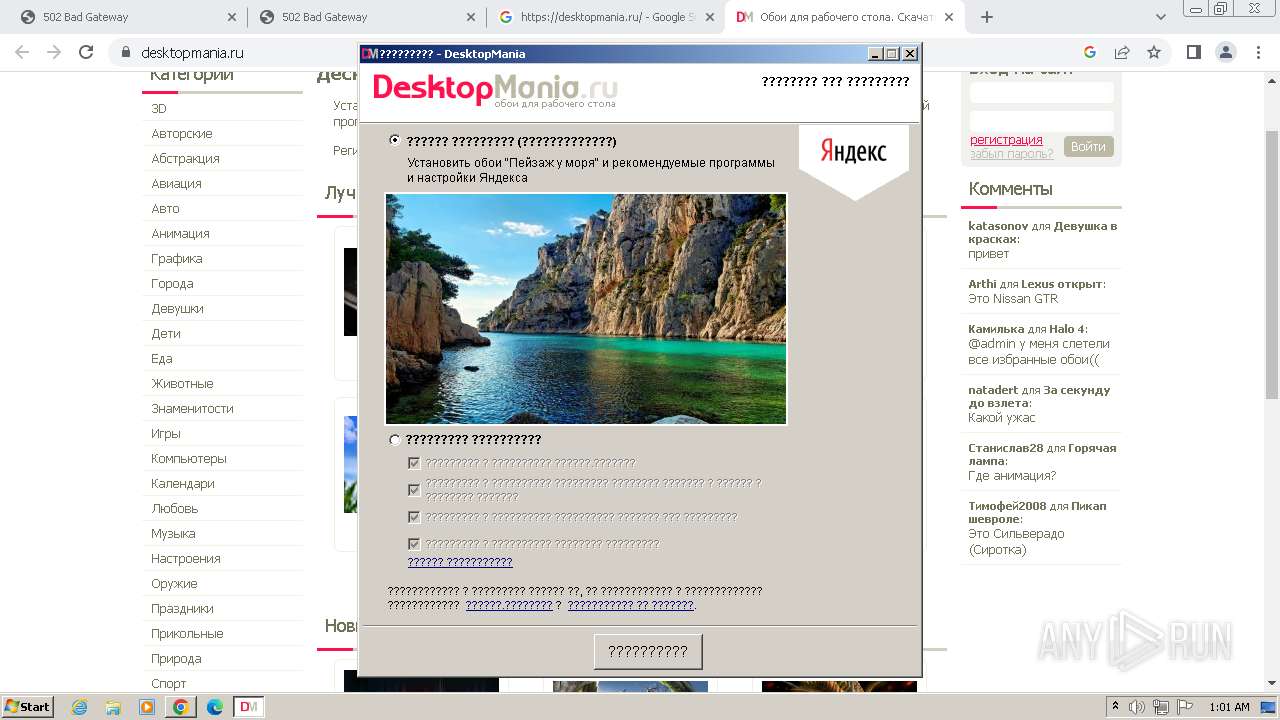1280x720 pixels.
Task: Toggle the first greyed checkbox in installer
Action: (414, 463)
